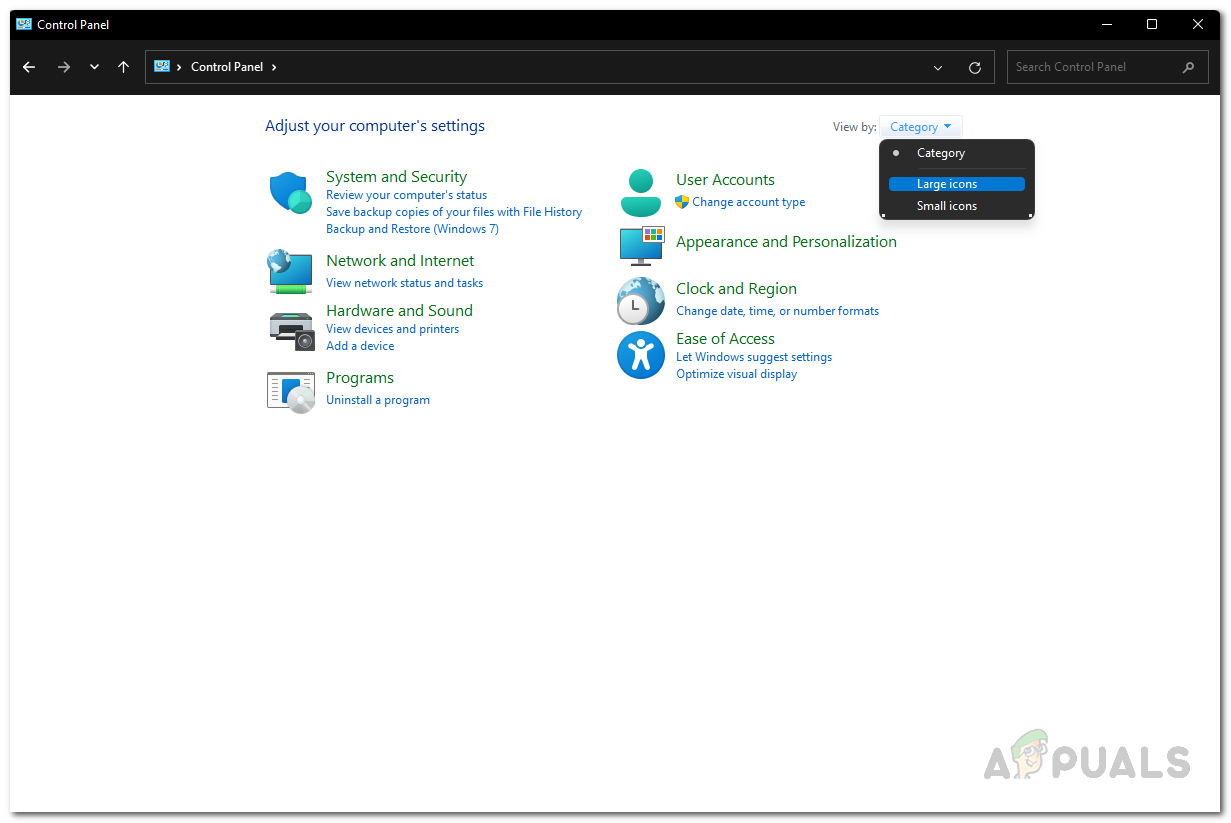Click the Control Panel icon in address bar
The image size is (1231, 823).
point(162,66)
